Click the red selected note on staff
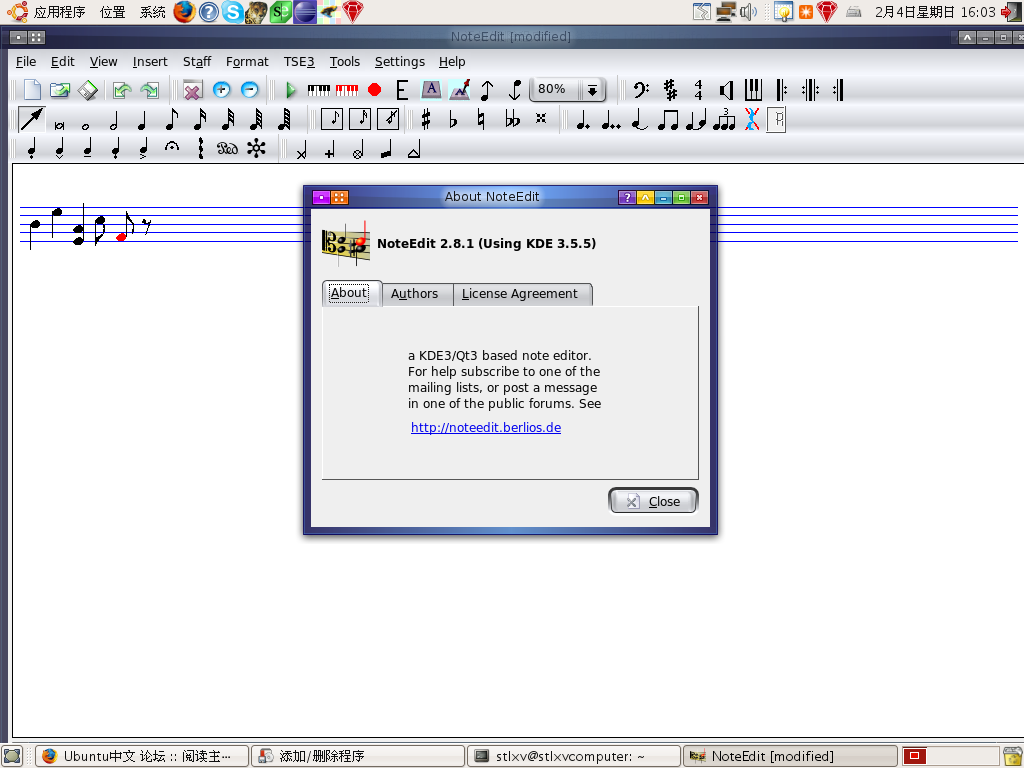Viewport: 1024px width, 768px height. point(121,237)
